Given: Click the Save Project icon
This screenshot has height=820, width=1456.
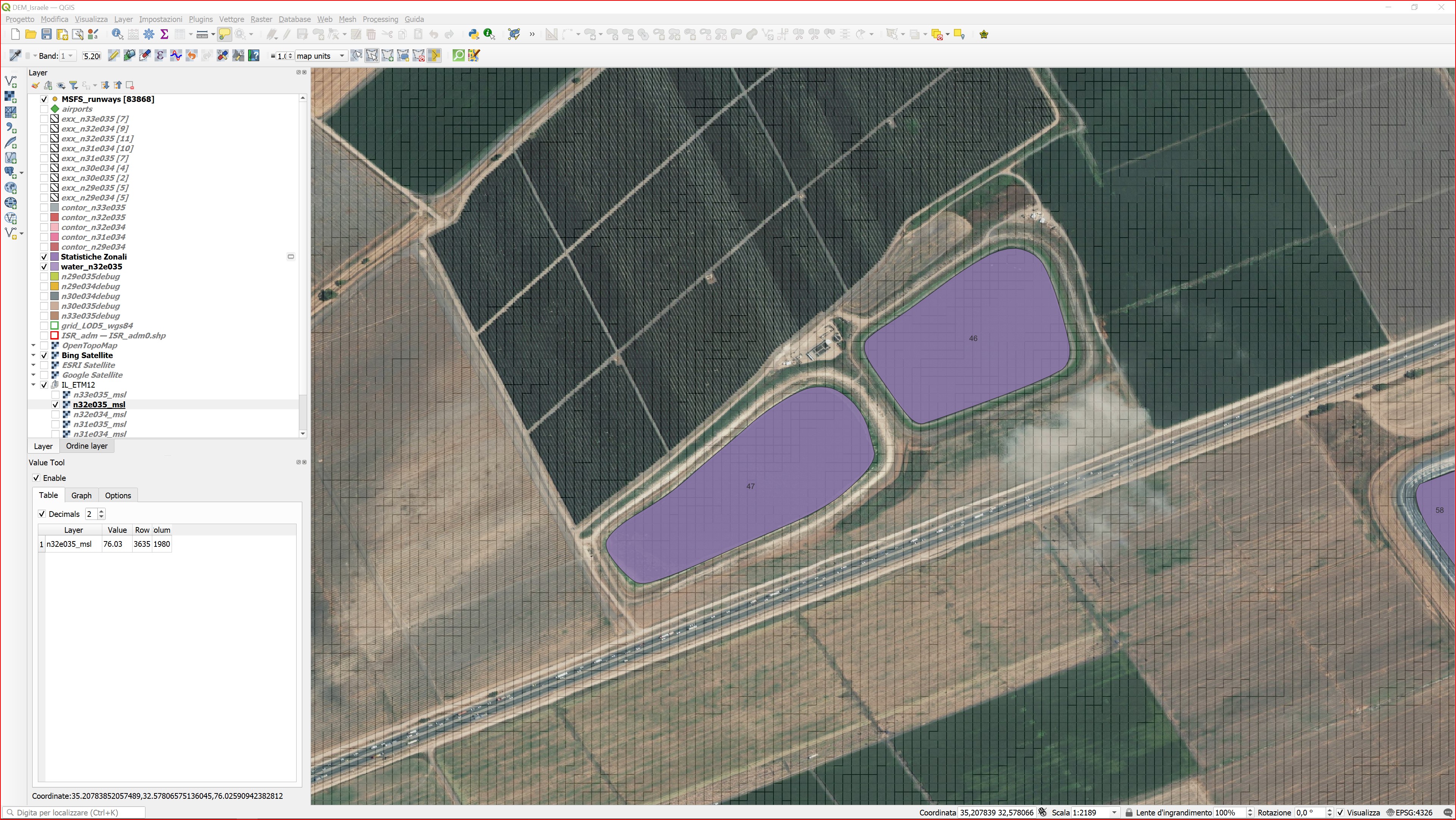Looking at the screenshot, I should pyautogui.click(x=46, y=34).
